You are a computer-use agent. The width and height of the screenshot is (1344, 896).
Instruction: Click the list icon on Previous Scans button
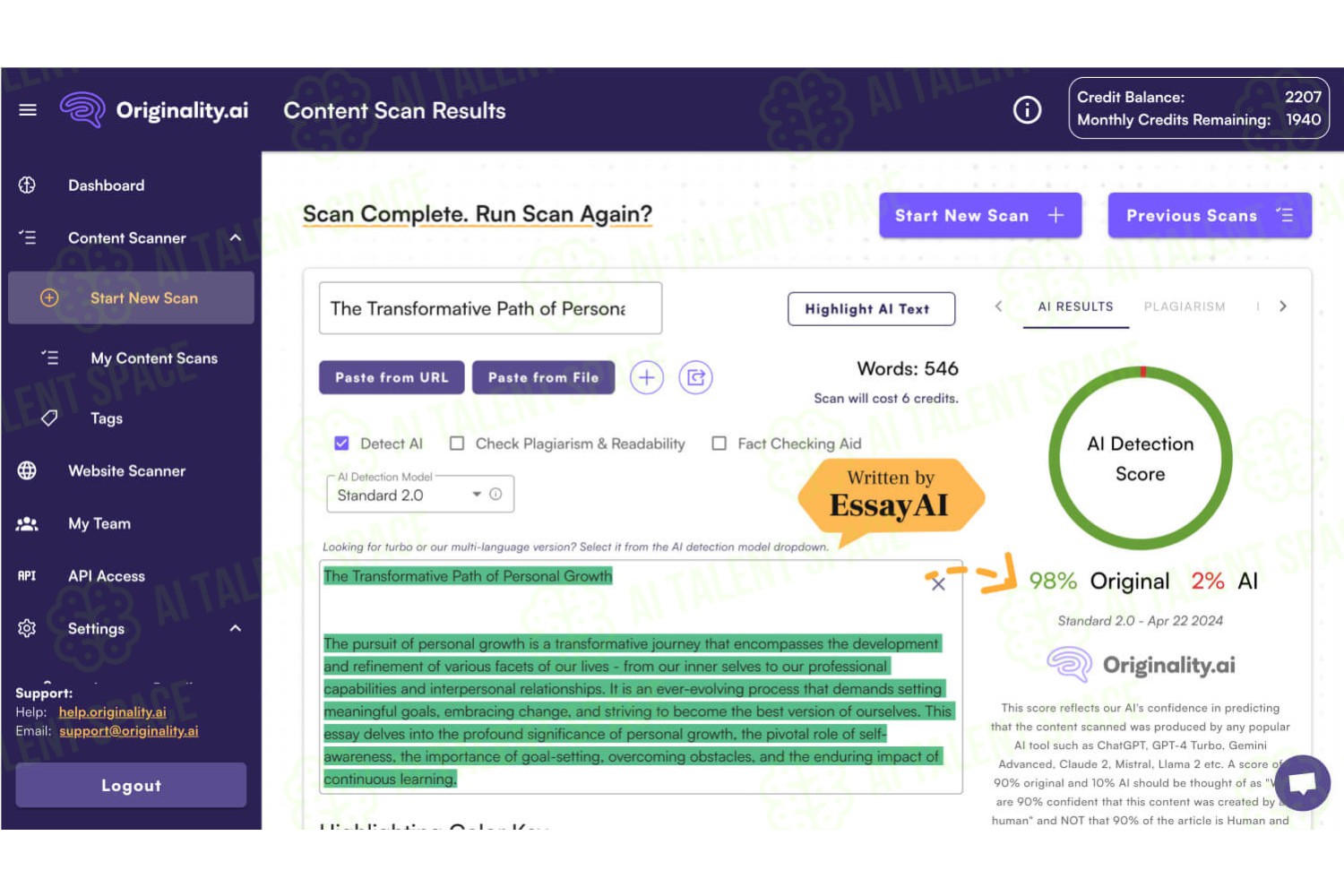point(1285,215)
